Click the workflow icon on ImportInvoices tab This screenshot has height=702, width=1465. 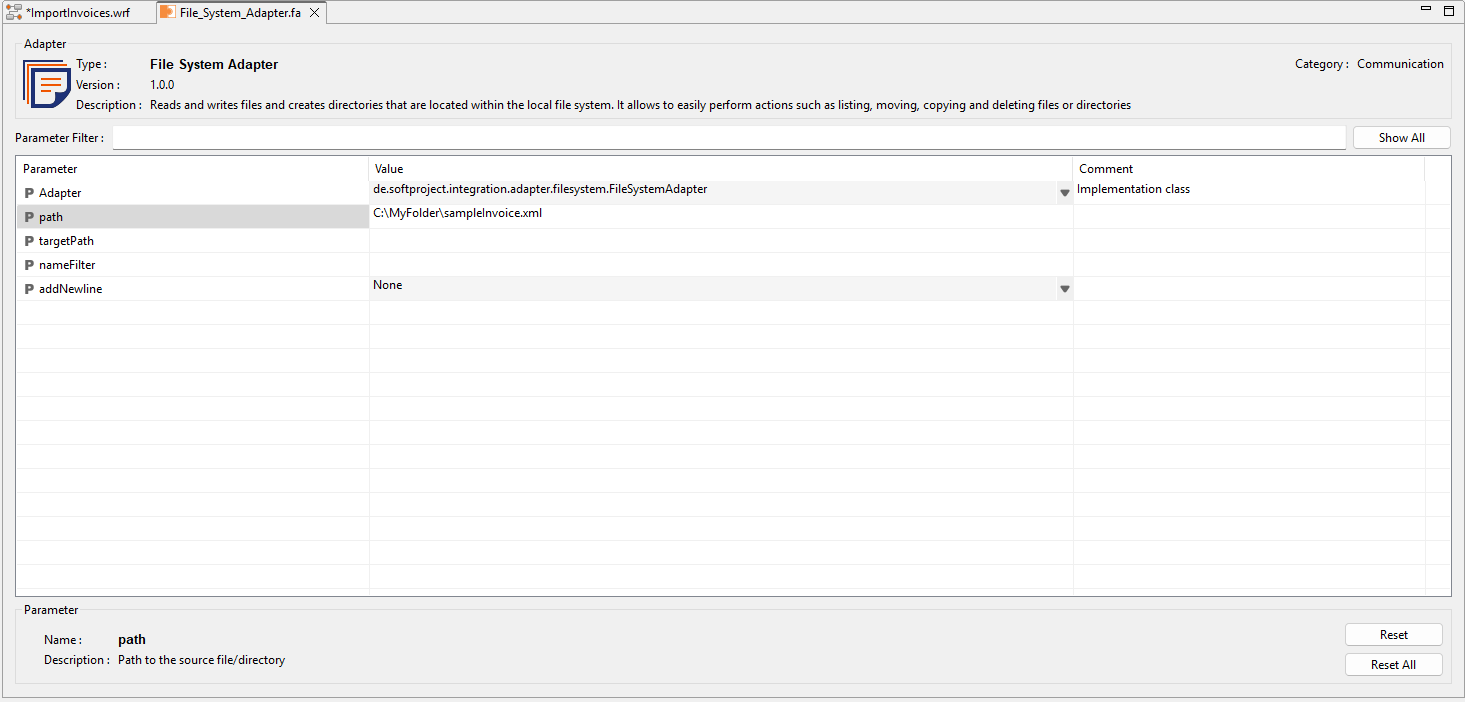pyautogui.click(x=14, y=12)
